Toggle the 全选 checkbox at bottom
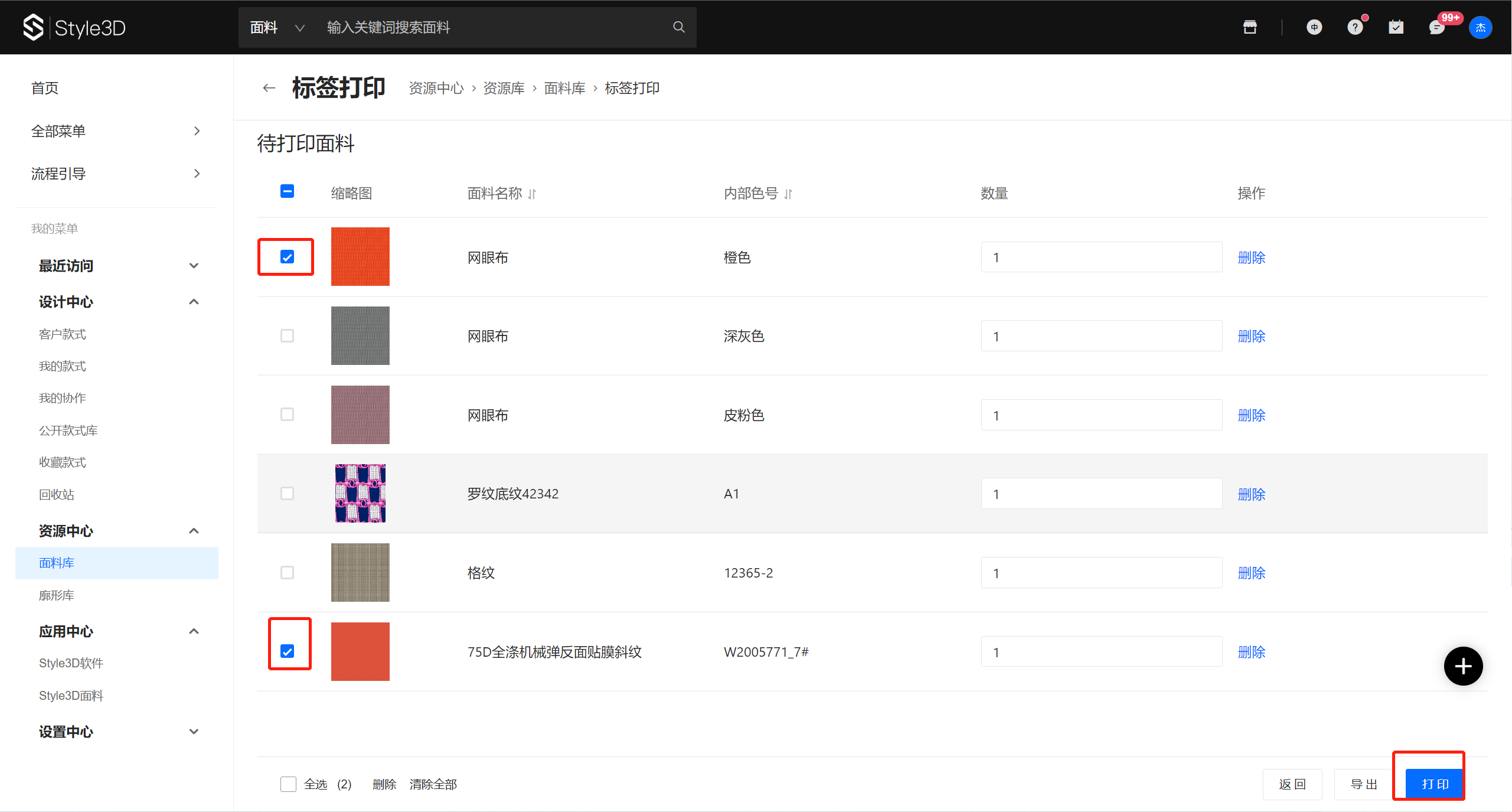The width and height of the screenshot is (1512, 812). [288, 784]
